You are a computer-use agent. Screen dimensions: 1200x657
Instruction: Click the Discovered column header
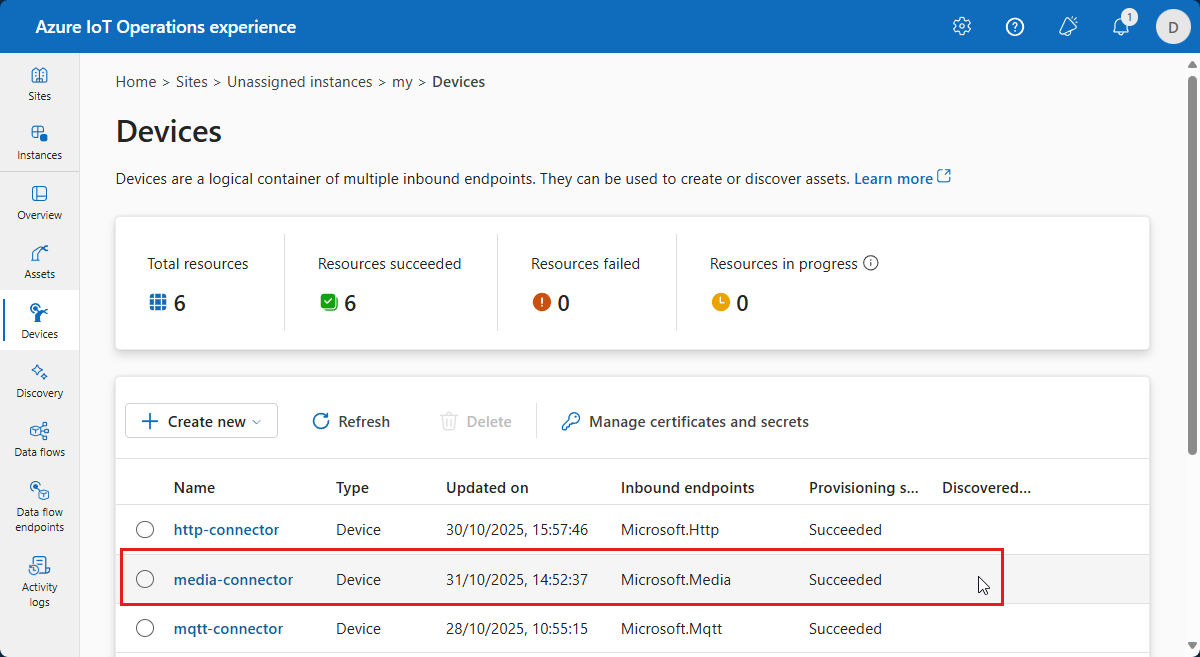coord(986,488)
